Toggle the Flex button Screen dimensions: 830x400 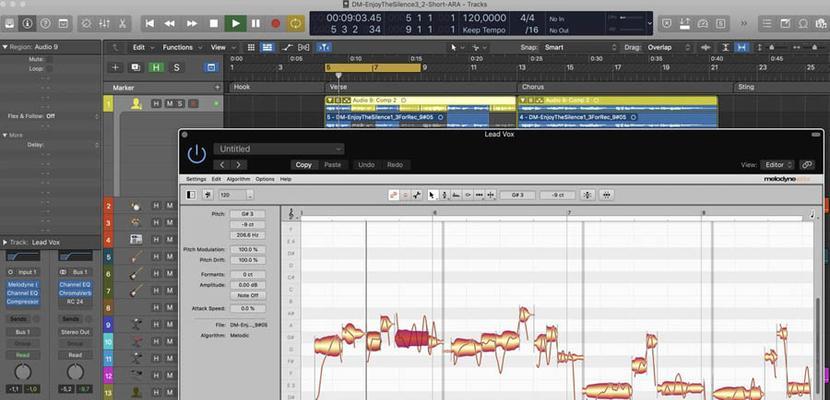click(x=304, y=48)
